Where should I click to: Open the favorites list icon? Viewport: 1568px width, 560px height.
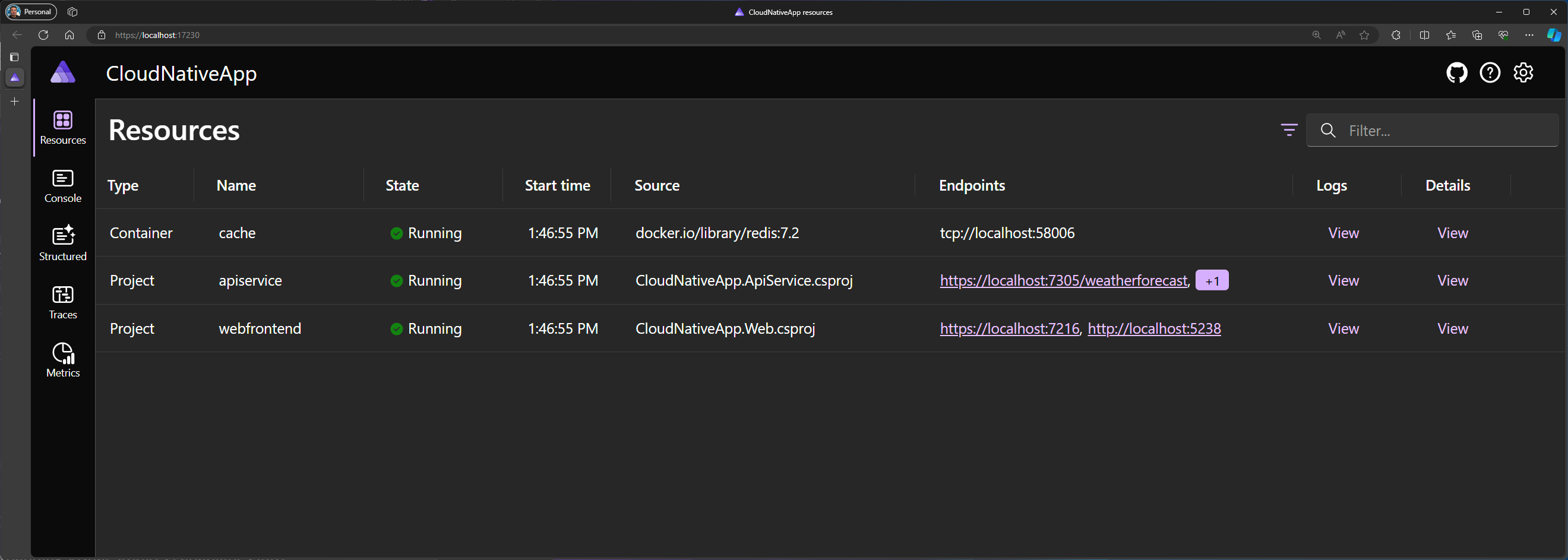(1451, 35)
